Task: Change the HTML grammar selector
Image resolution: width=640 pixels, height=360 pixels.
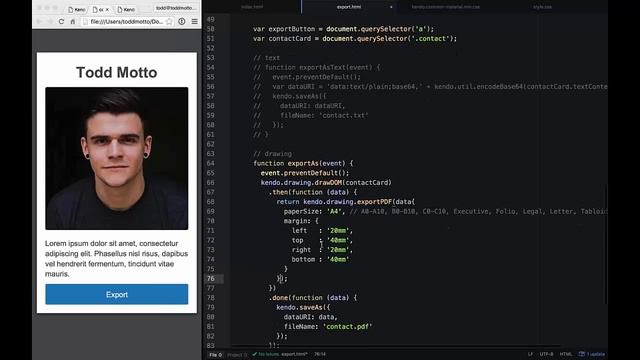Action: pyautogui.click(x=566, y=354)
